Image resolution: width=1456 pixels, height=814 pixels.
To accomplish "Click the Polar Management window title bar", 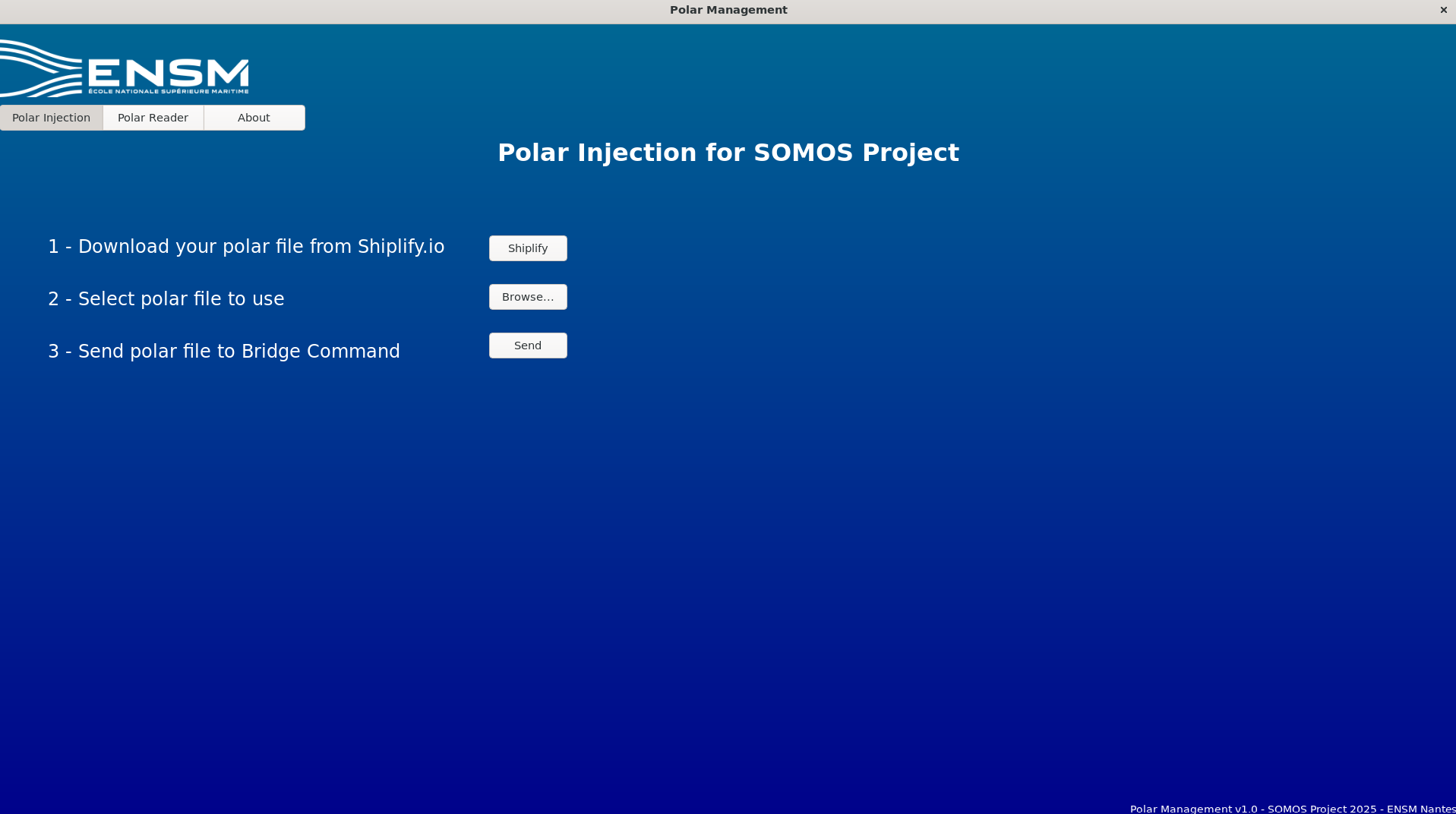I will [x=728, y=10].
